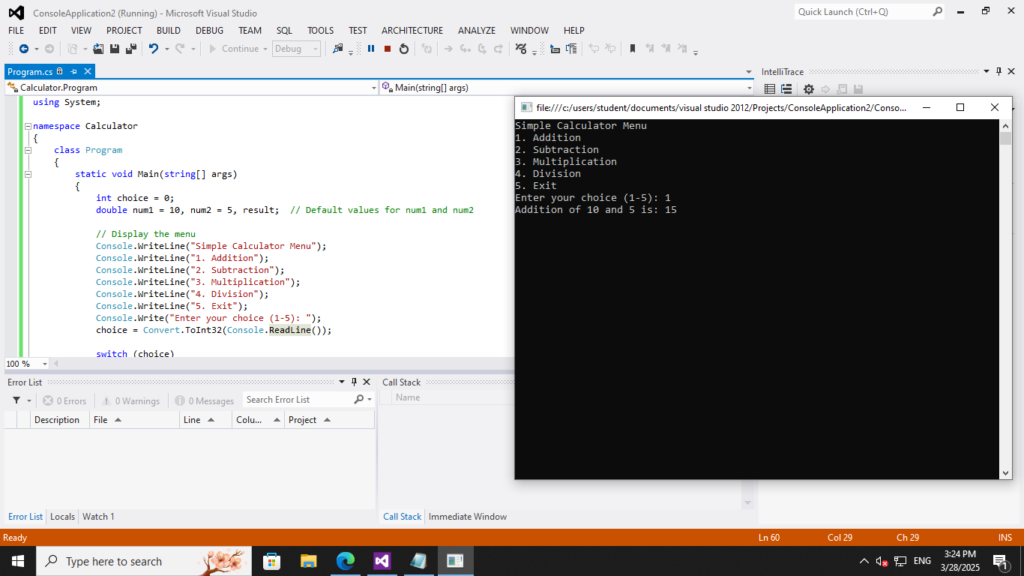Viewport: 1024px width, 576px height.
Task: Open Microsoft Edge from the taskbar
Action: pos(345,561)
